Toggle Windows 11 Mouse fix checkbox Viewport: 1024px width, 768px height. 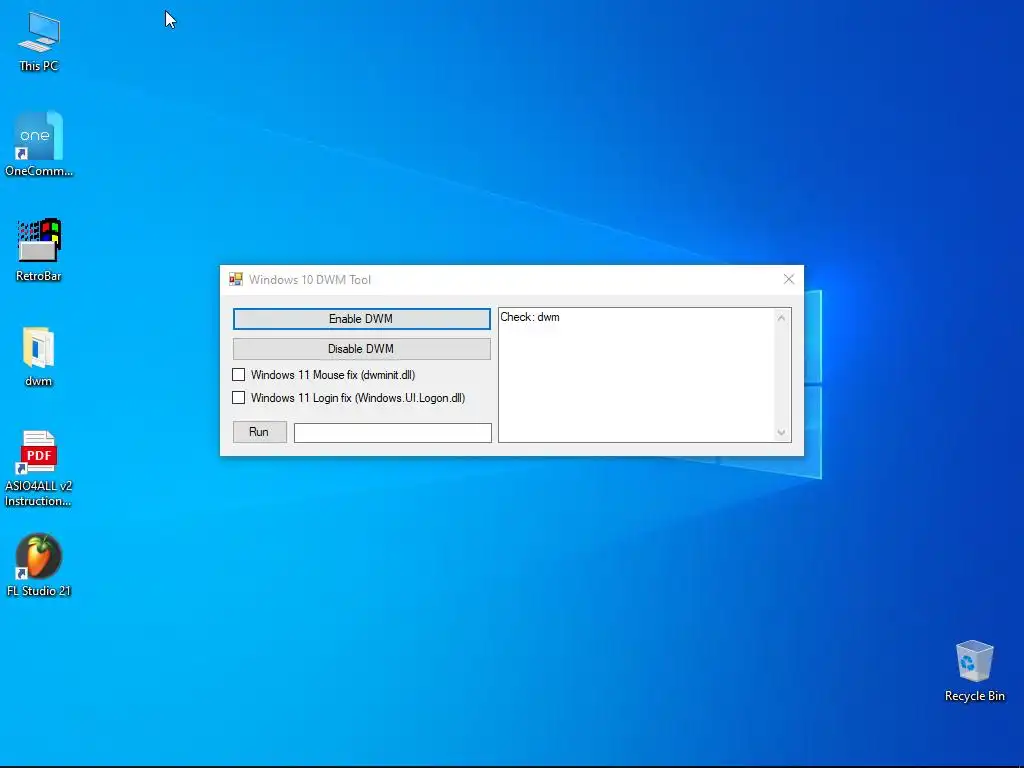238,375
